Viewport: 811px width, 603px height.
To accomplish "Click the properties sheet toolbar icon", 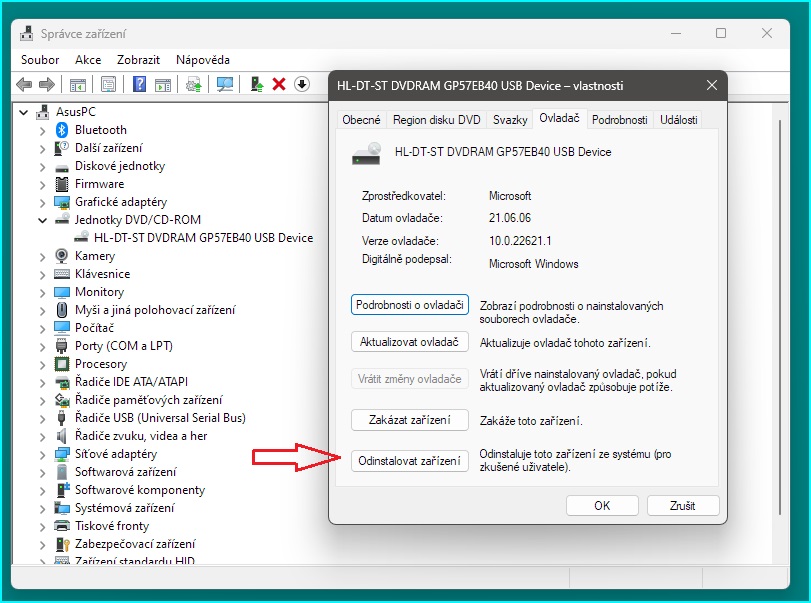I will click(108, 84).
